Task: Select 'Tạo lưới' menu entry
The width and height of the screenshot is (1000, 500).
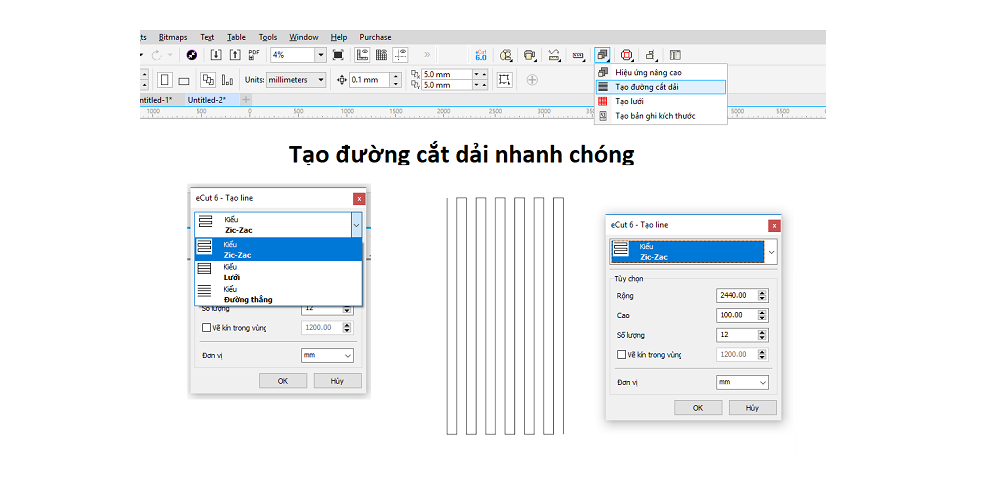Action: [x=661, y=101]
